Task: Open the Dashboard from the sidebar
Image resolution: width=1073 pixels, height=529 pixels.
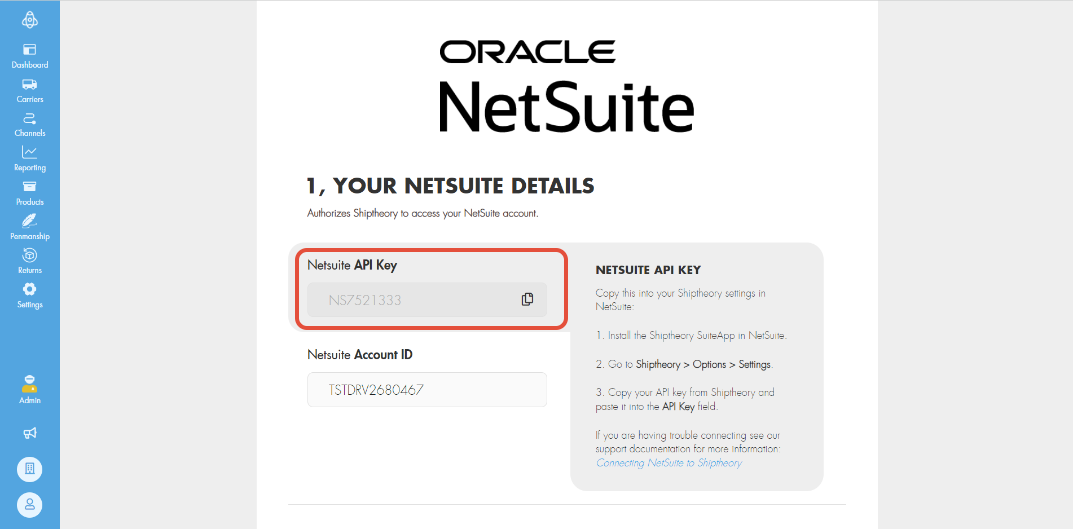Action: [x=30, y=55]
